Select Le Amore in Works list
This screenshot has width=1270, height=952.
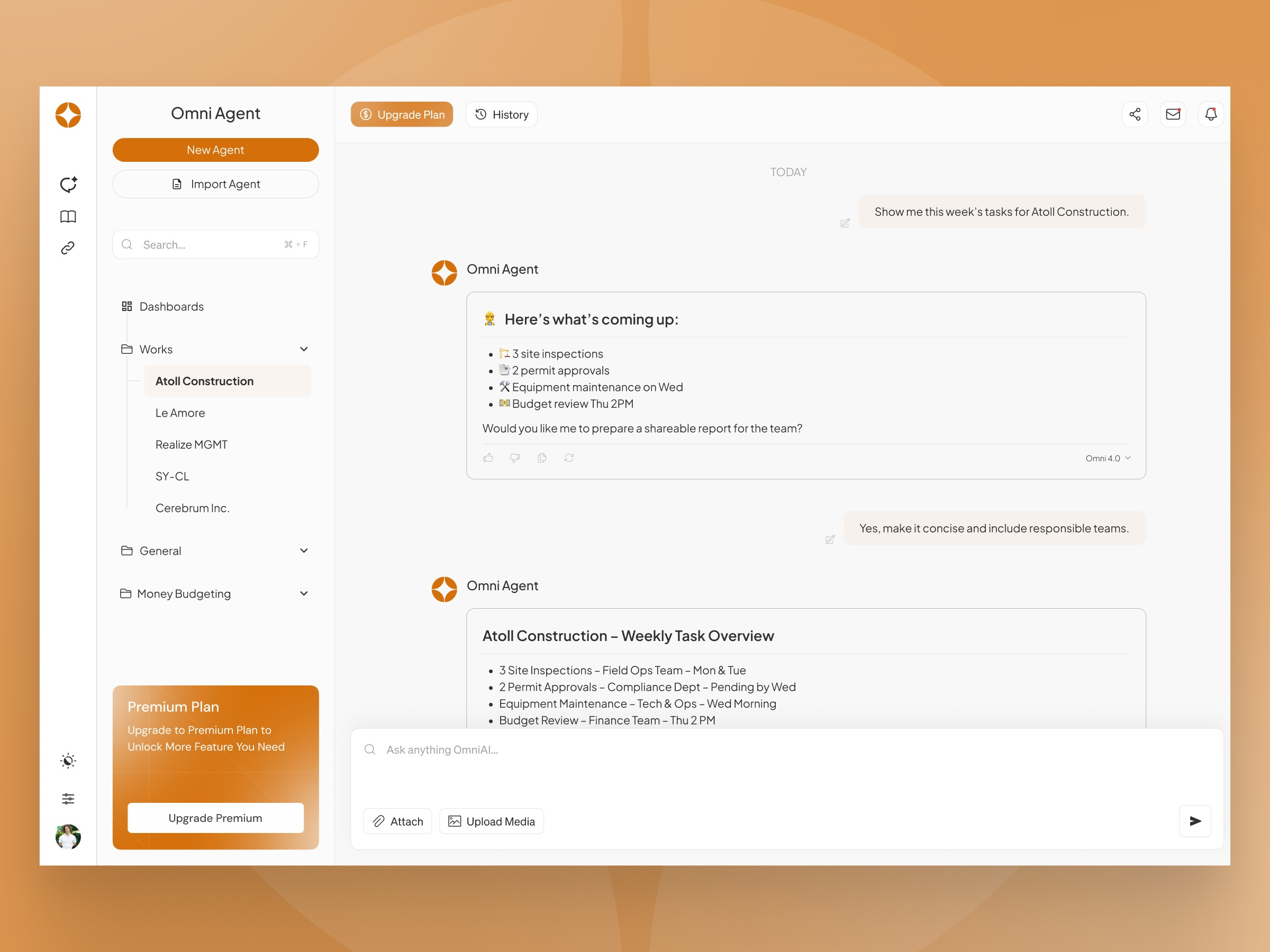(x=180, y=413)
